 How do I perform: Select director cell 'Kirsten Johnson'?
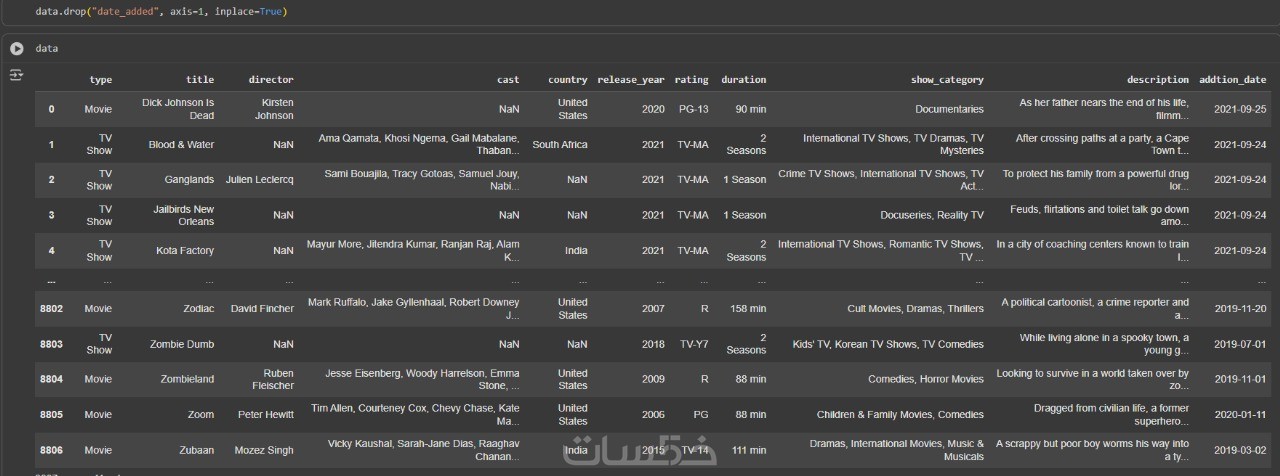[274, 109]
